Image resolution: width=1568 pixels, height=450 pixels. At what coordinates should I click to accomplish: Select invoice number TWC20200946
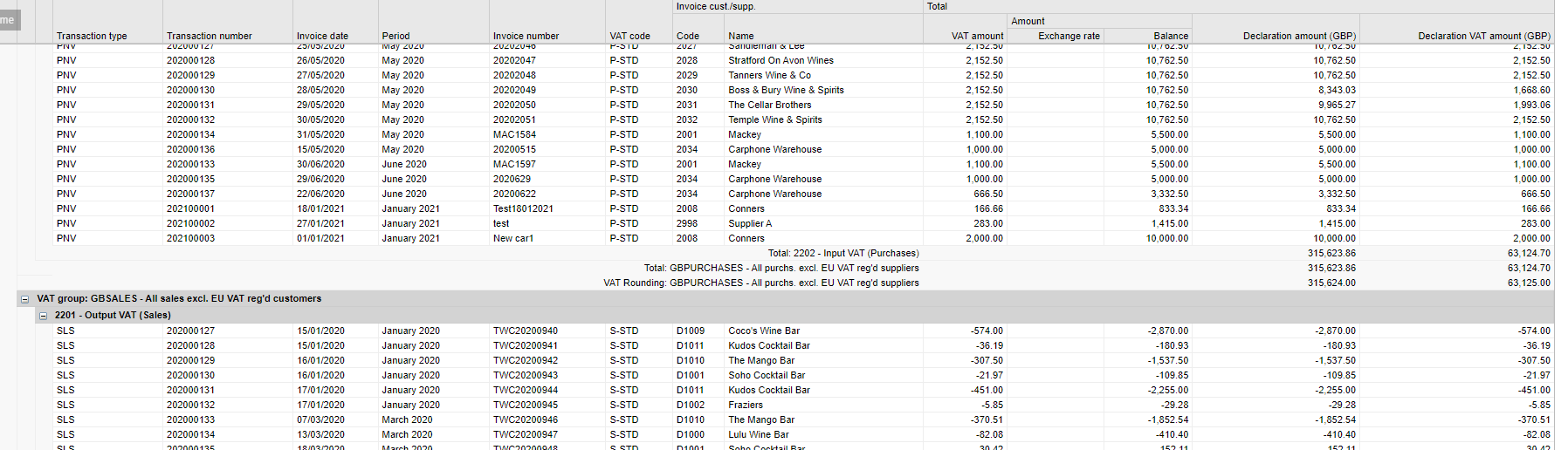[x=526, y=419]
